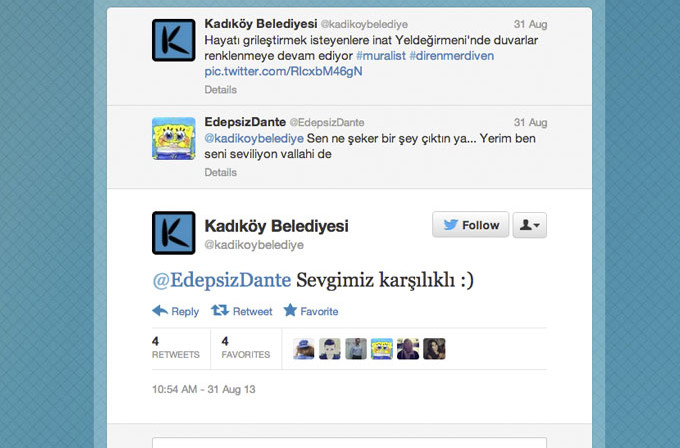
Task: Open the @EdepsizDante mention in the main tweet
Action: (222, 280)
